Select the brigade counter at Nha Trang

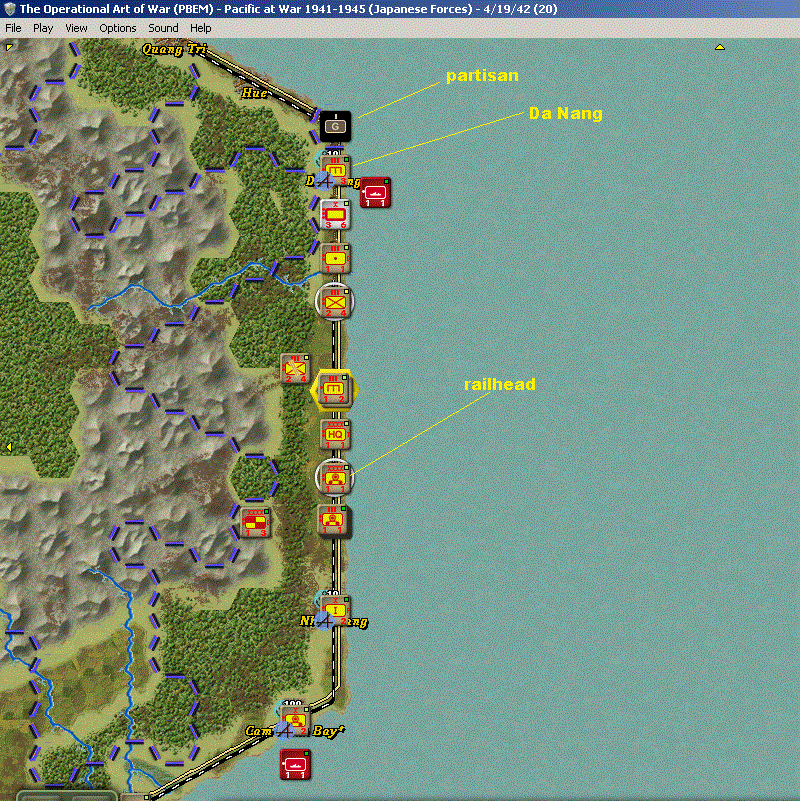pos(336,610)
